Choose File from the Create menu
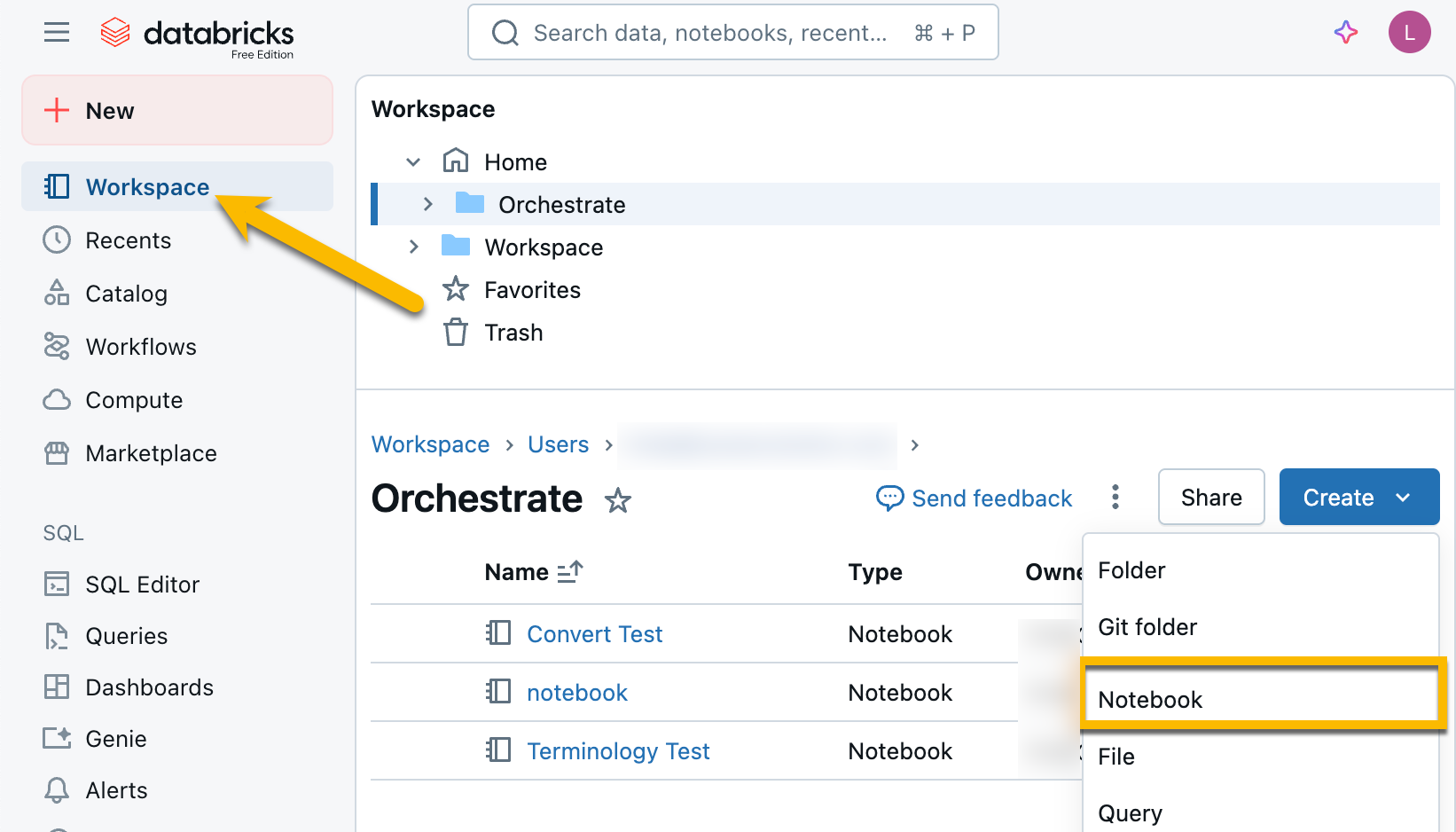The image size is (1456, 832). (x=1260, y=757)
